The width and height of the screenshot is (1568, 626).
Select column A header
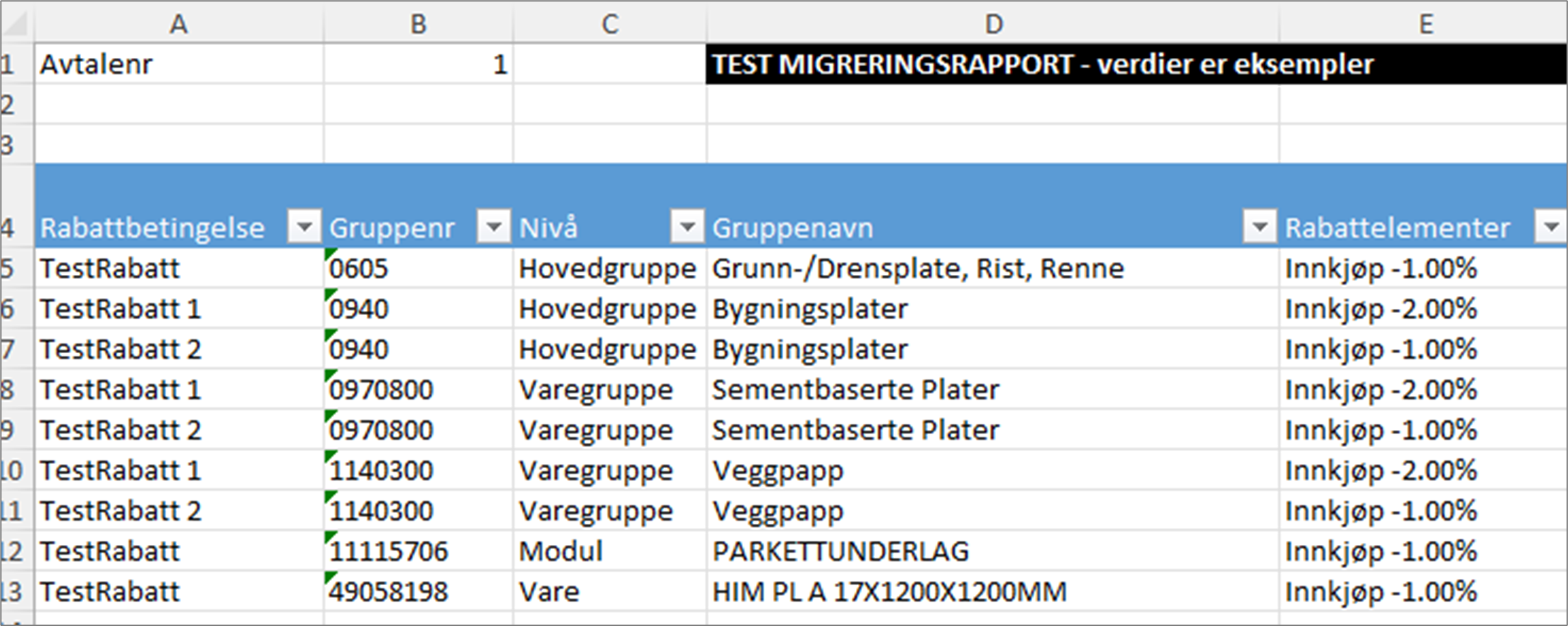tap(179, 24)
